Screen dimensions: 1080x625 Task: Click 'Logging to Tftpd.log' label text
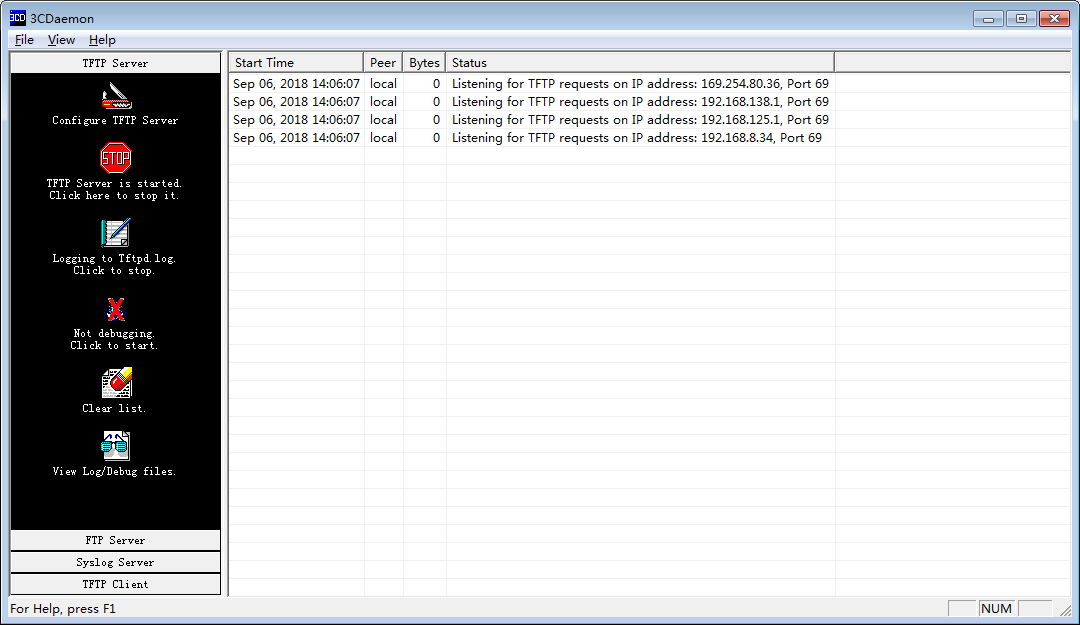point(114,258)
